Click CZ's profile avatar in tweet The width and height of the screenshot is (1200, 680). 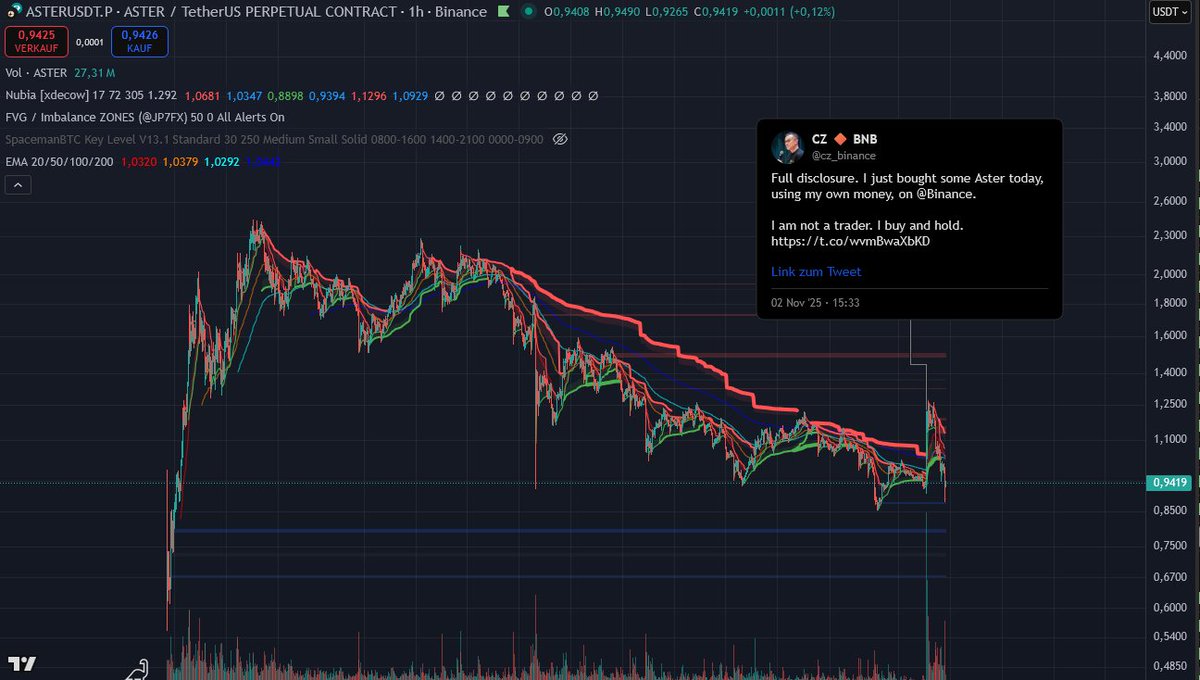788,147
